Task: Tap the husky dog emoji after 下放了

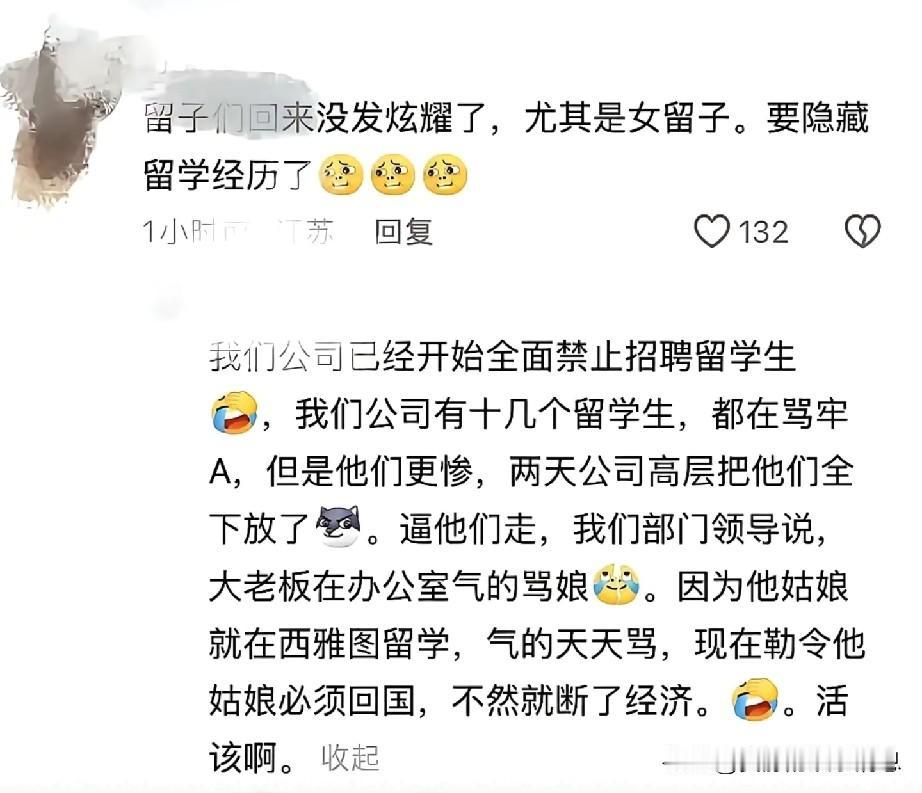Action: coord(338,527)
